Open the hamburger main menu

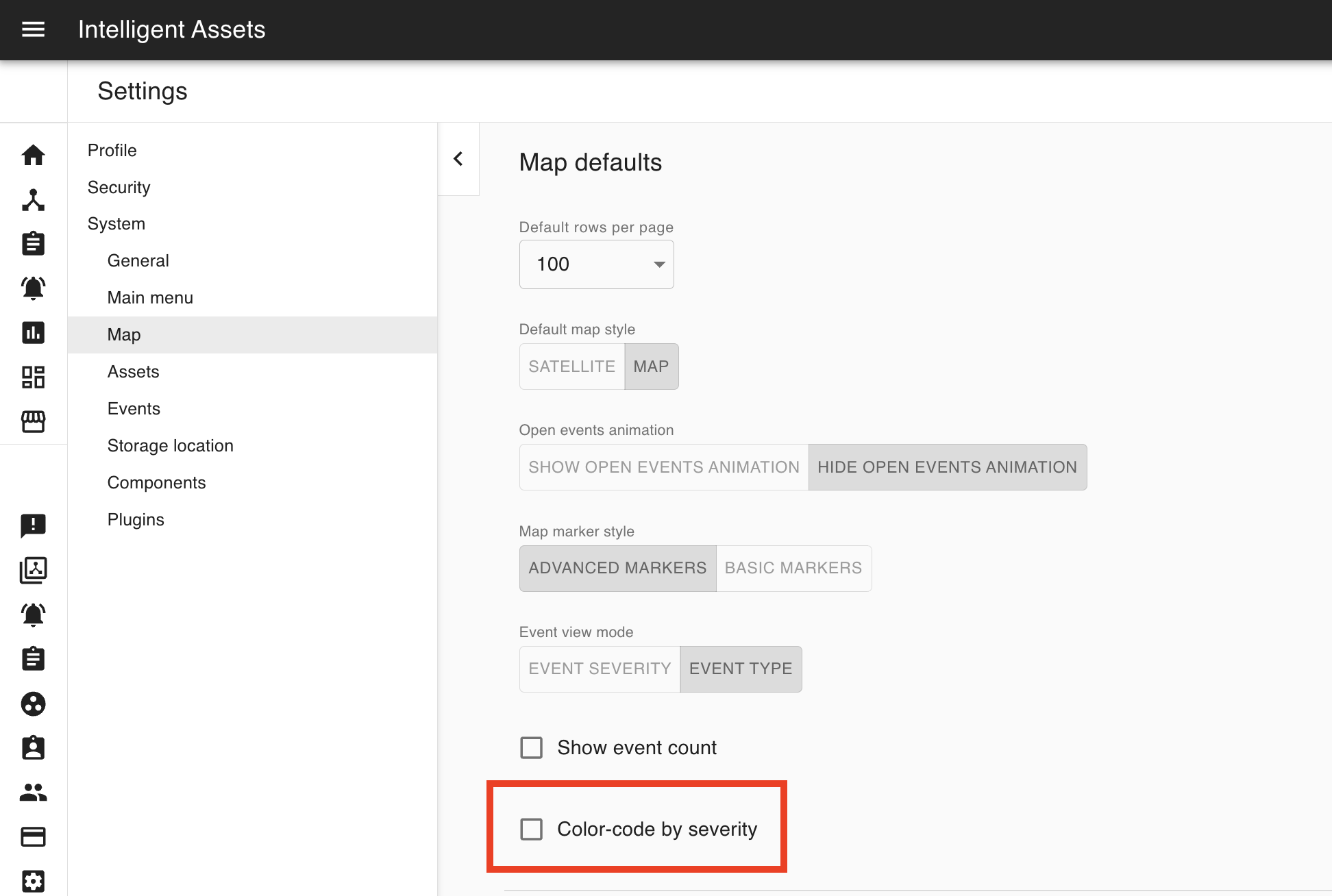pyautogui.click(x=33, y=29)
